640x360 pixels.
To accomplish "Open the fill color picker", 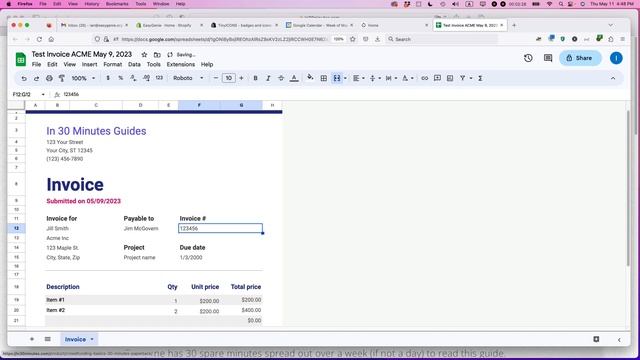I will coord(310,78).
